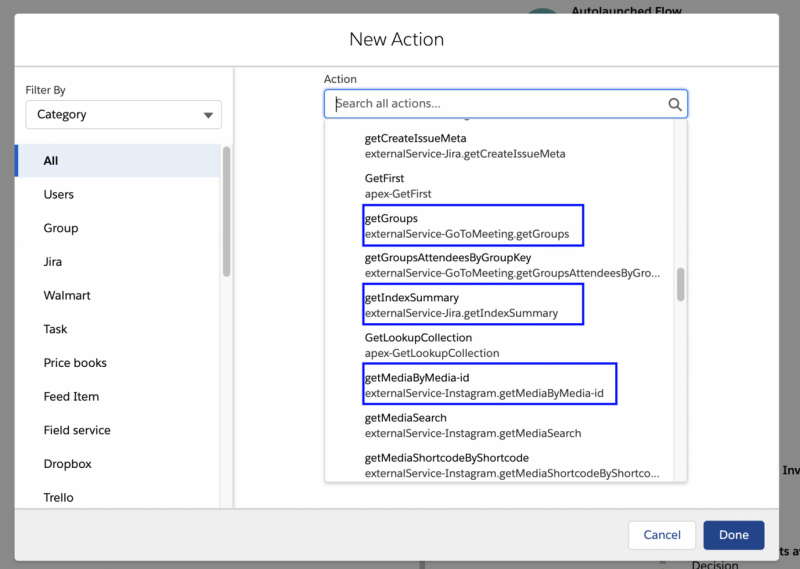Image resolution: width=800 pixels, height=569 pixels.
Task: Choose the getMediaSearch Instagram action
Action: click(499, 425)
